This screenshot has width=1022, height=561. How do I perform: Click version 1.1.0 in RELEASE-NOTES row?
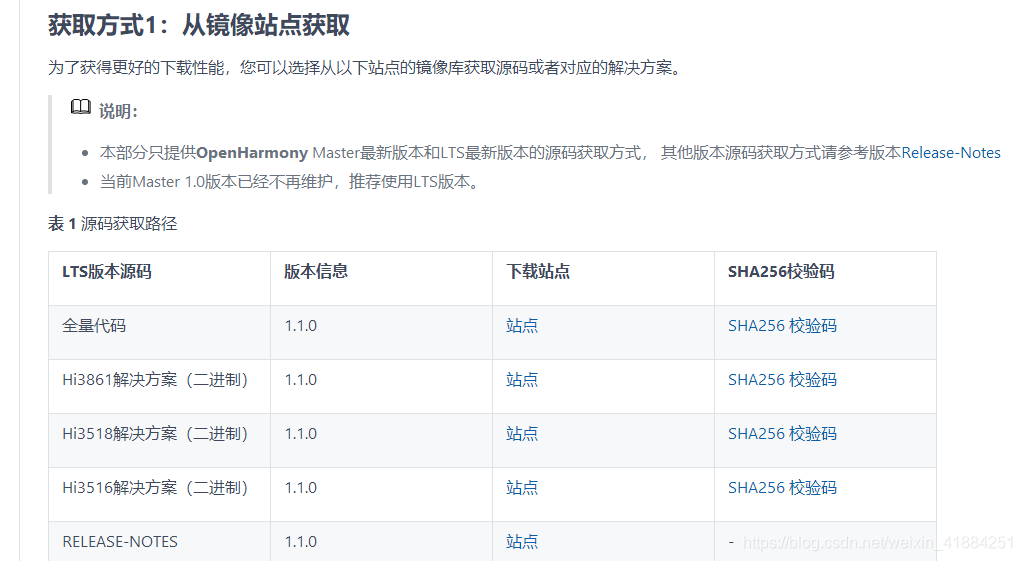point(300,542)
